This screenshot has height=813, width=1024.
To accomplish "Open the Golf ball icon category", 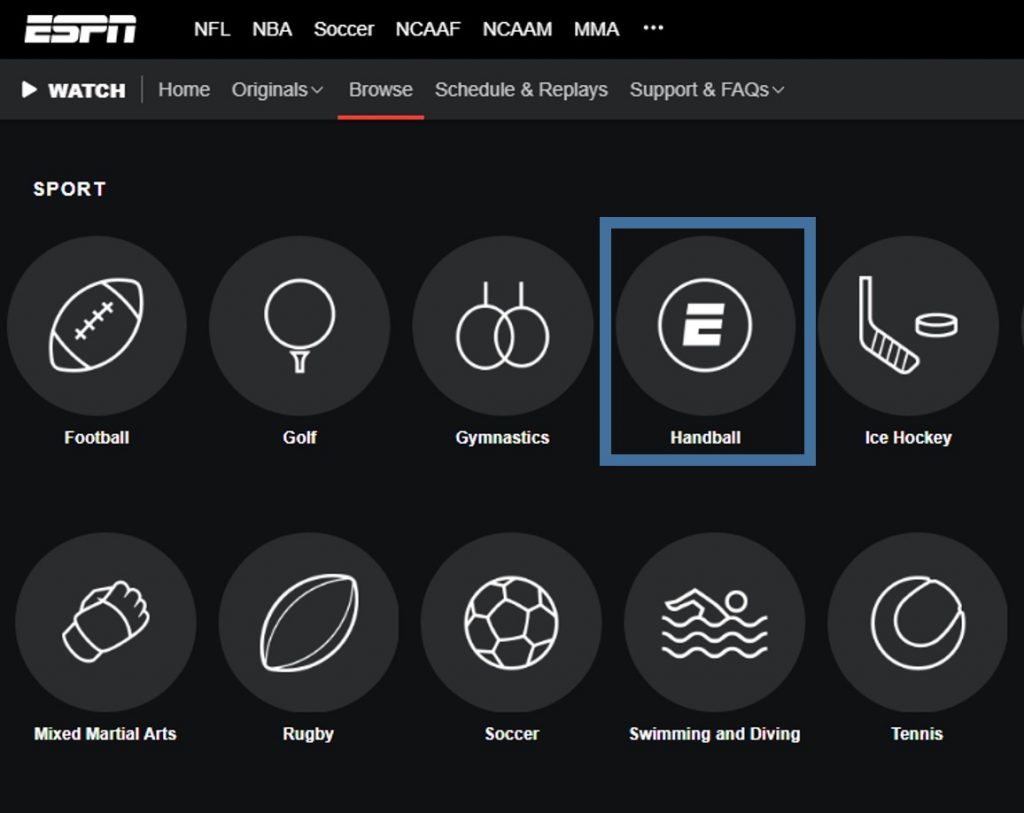I will [300, 325].
